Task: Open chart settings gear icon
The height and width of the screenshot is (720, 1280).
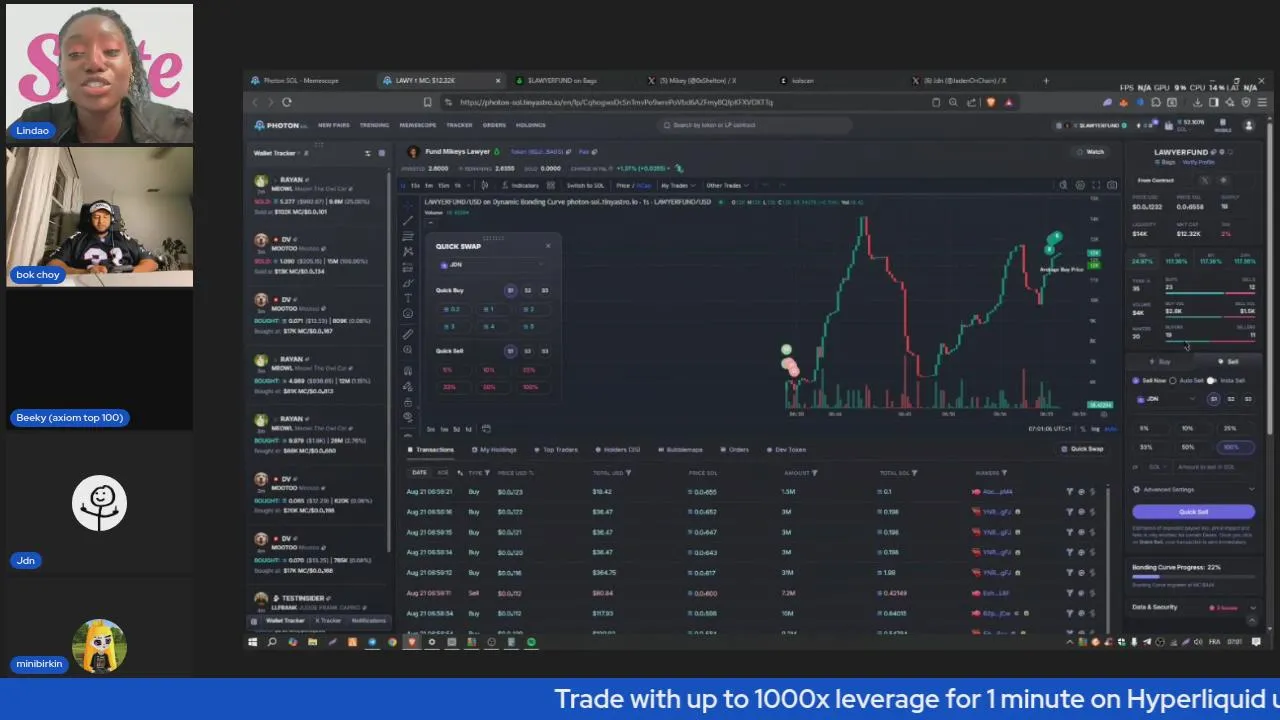Action: pos(1080,185)
